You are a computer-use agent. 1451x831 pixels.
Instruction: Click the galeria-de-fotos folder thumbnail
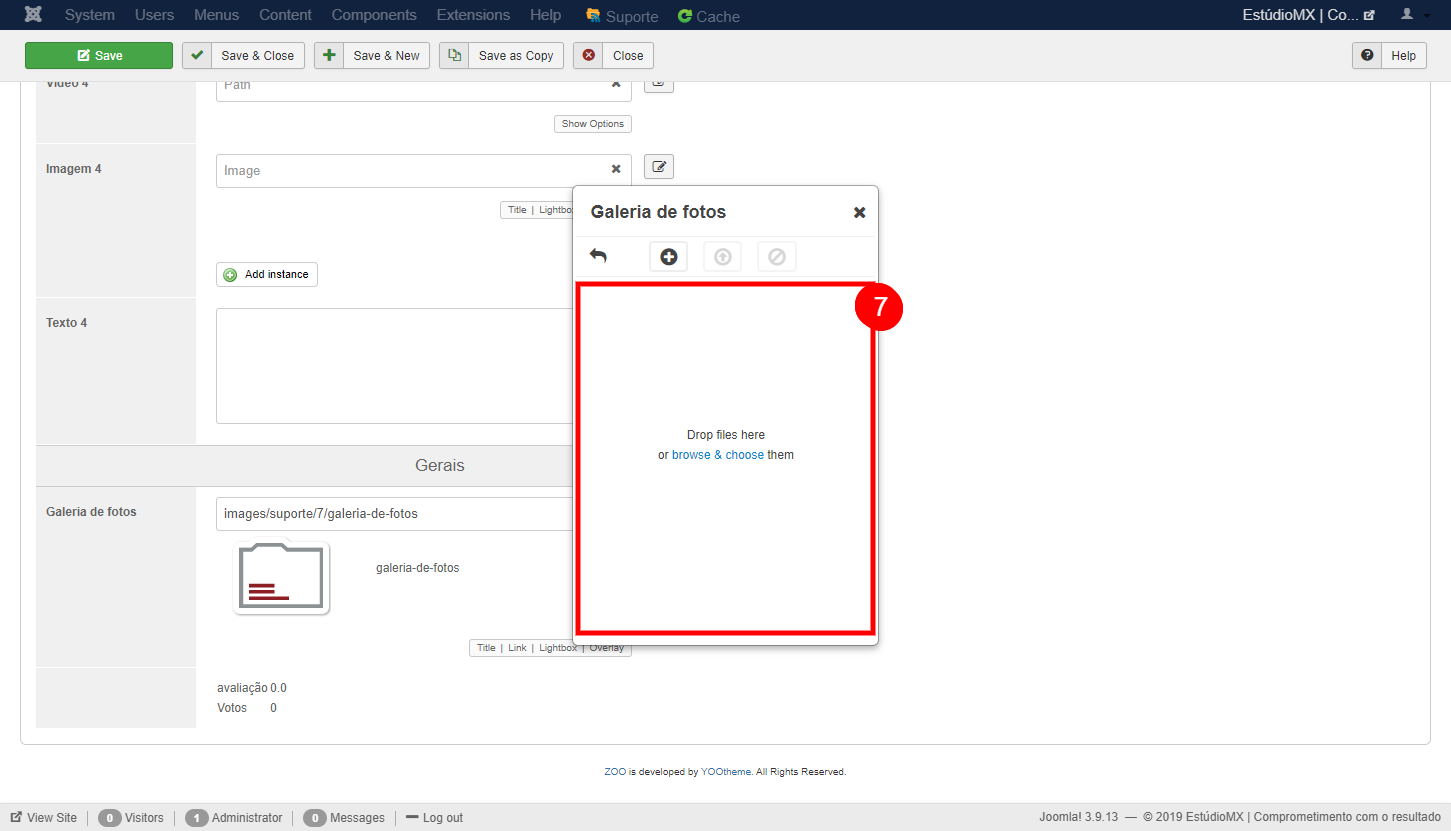281,578
